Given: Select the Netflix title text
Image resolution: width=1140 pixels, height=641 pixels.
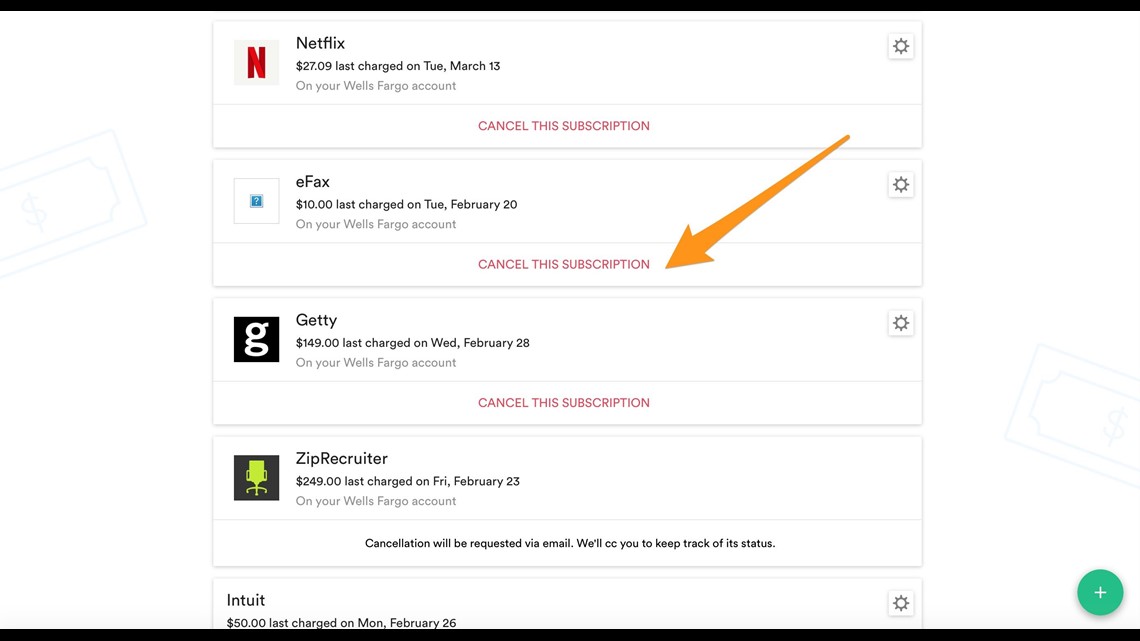Looking at the screenshot, I should tap(320, 44).
